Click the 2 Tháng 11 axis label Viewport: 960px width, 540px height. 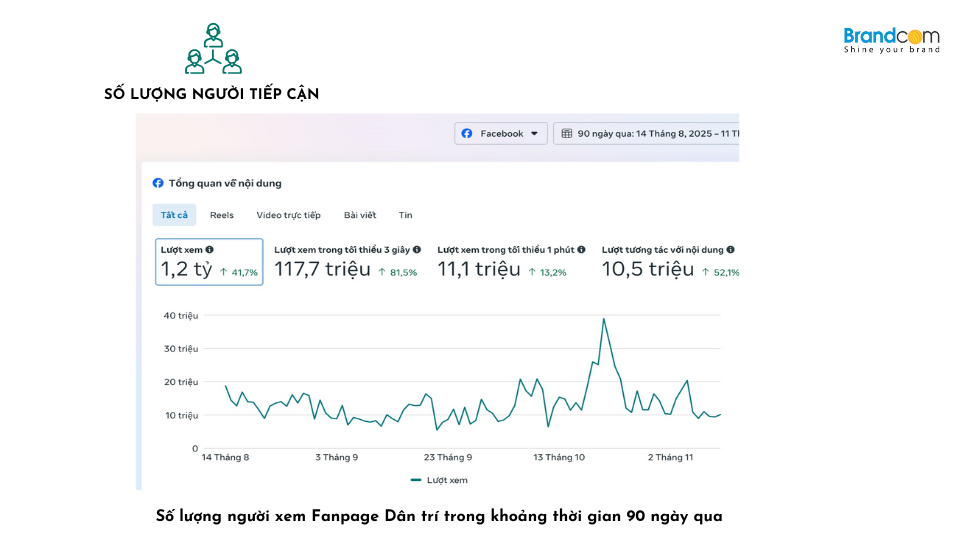(670, 457)
